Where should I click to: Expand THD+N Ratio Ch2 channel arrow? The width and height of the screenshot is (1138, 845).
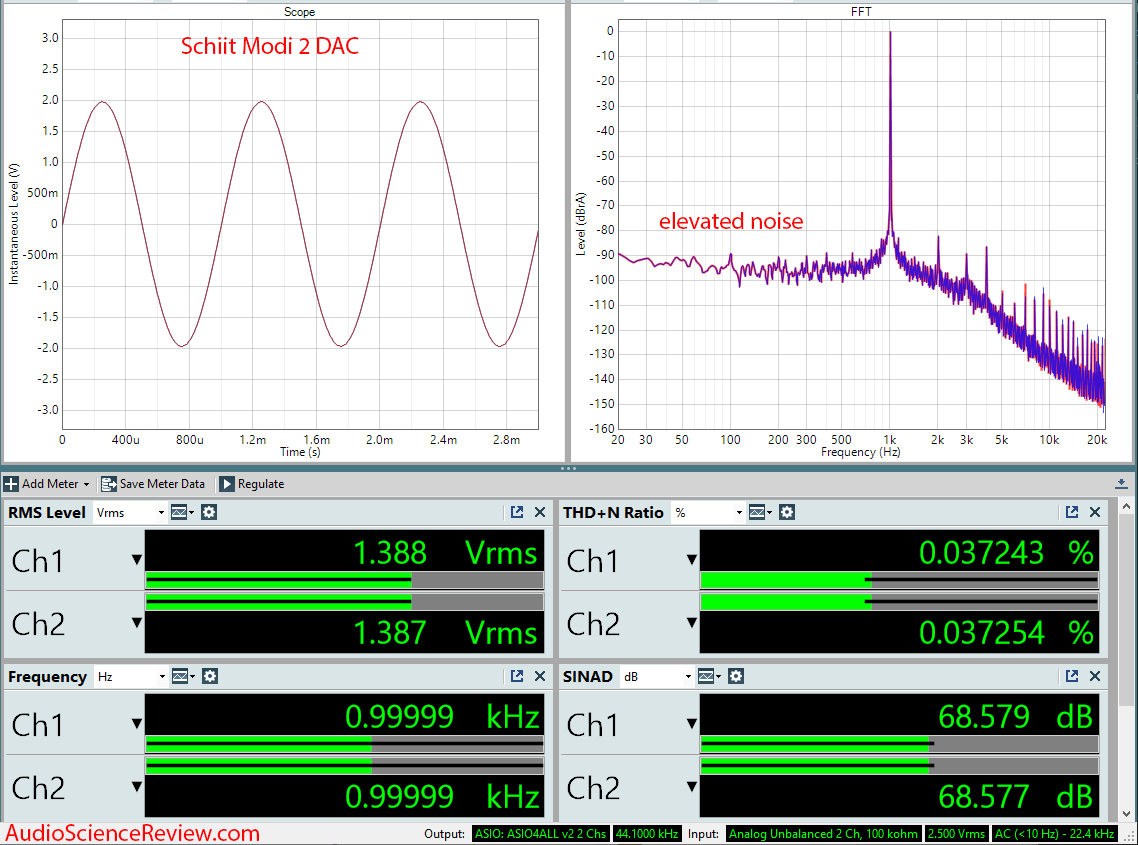692,623
